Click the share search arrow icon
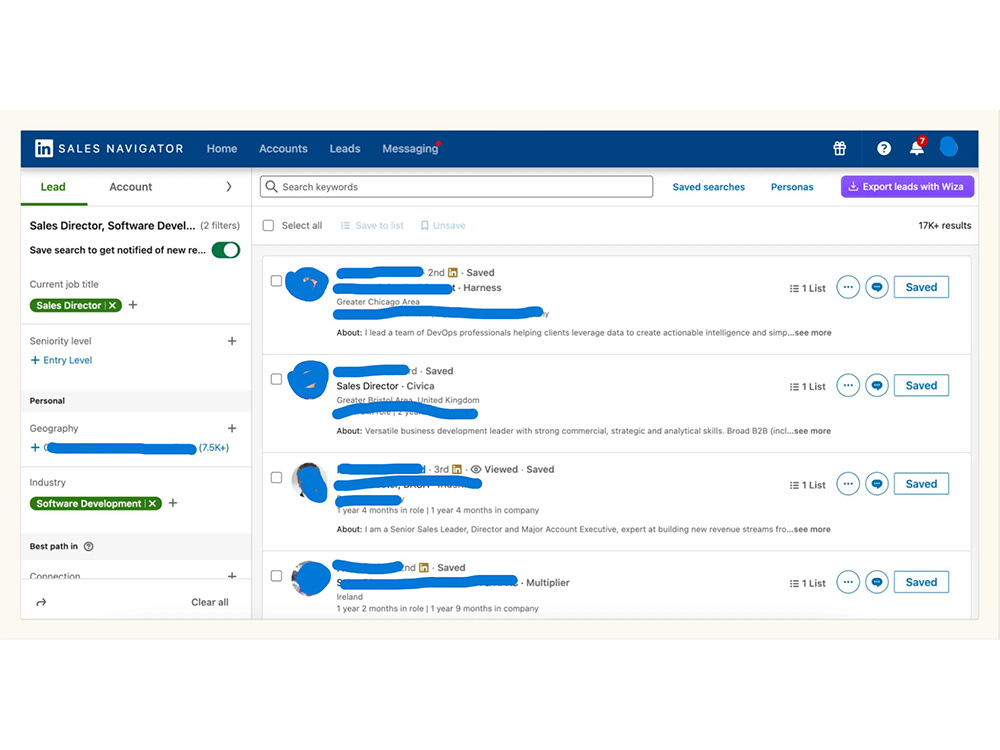Screen dimensions: 1000x750 point(41,602)
